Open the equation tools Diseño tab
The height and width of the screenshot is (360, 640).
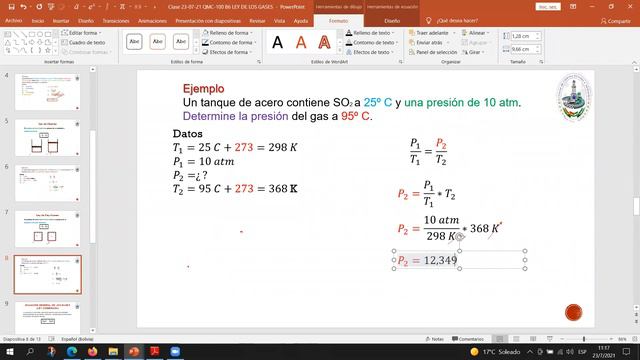392,21
